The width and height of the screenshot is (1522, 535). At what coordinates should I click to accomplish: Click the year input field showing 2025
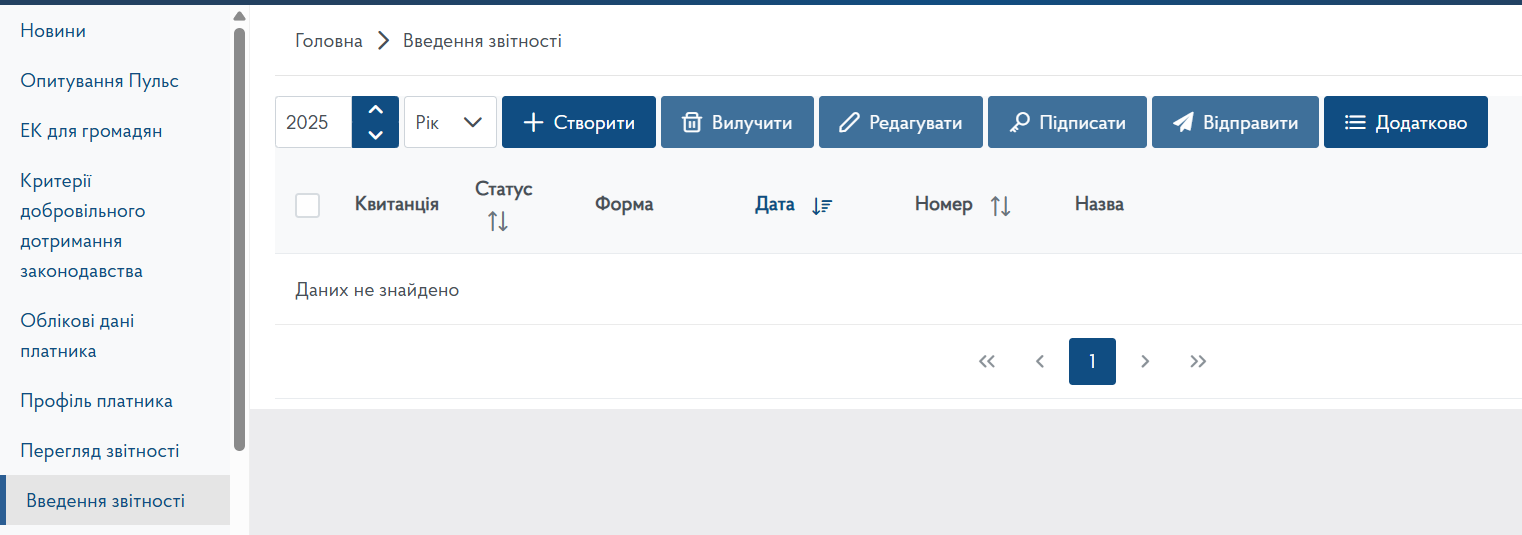pos(313,122)
